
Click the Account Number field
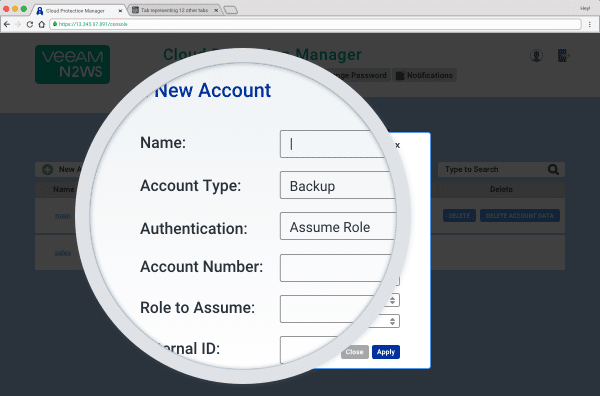pos(337,268)
